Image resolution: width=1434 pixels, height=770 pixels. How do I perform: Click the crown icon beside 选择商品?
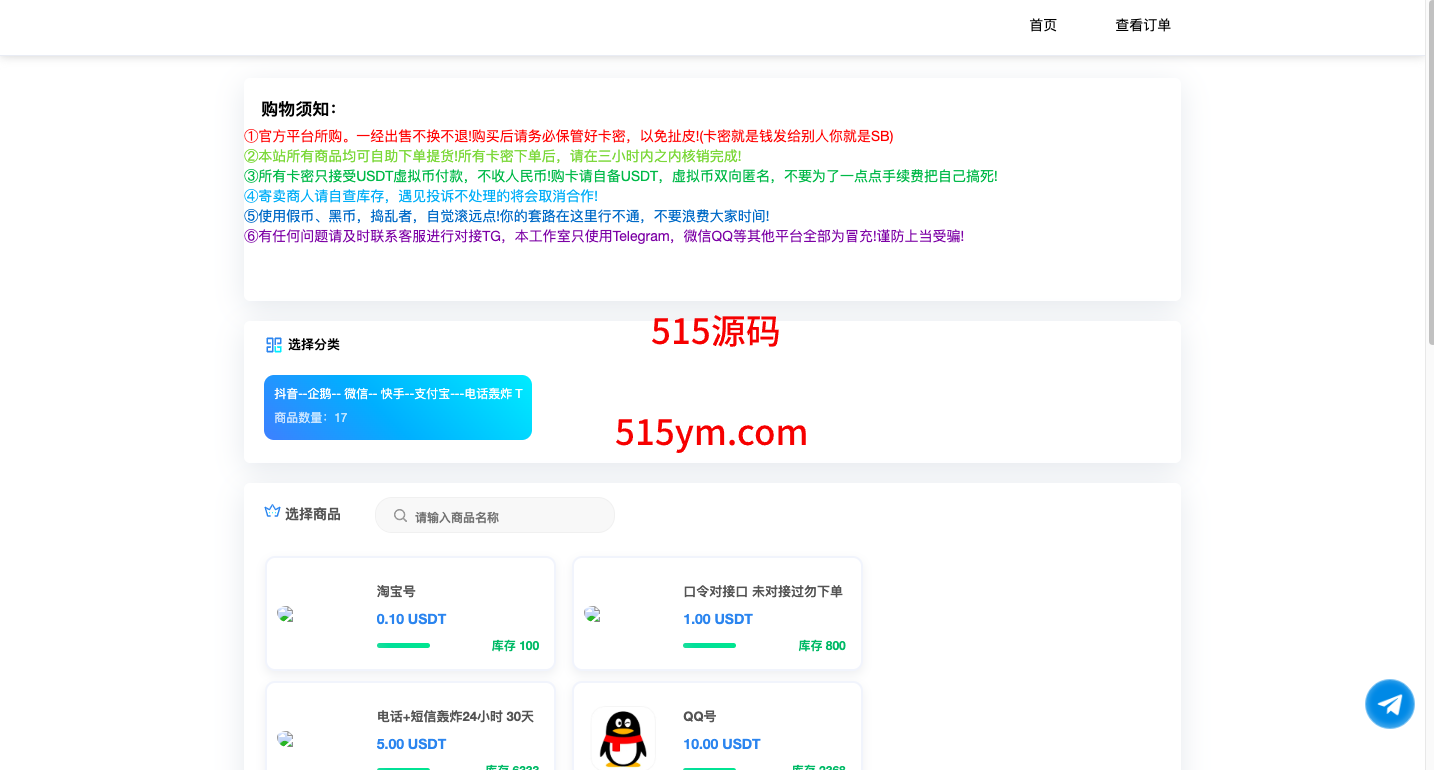point(272,512)
